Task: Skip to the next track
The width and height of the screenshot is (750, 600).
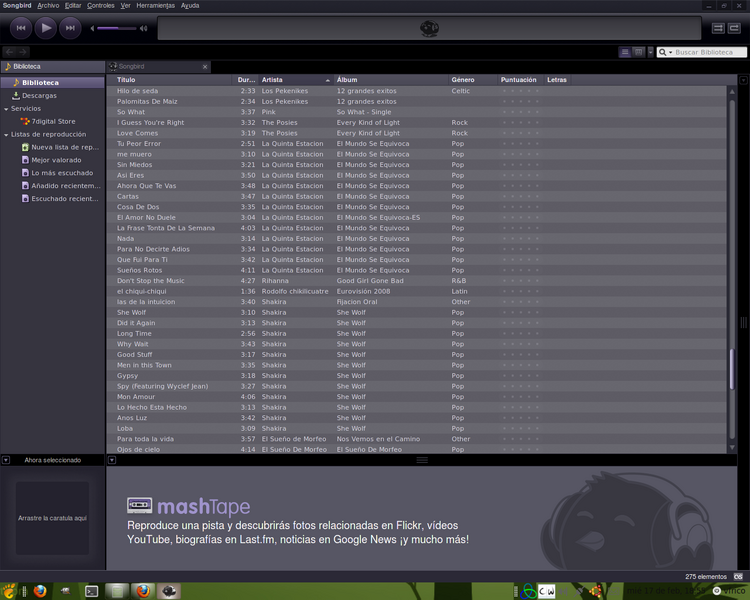Action: click(69, 28)
